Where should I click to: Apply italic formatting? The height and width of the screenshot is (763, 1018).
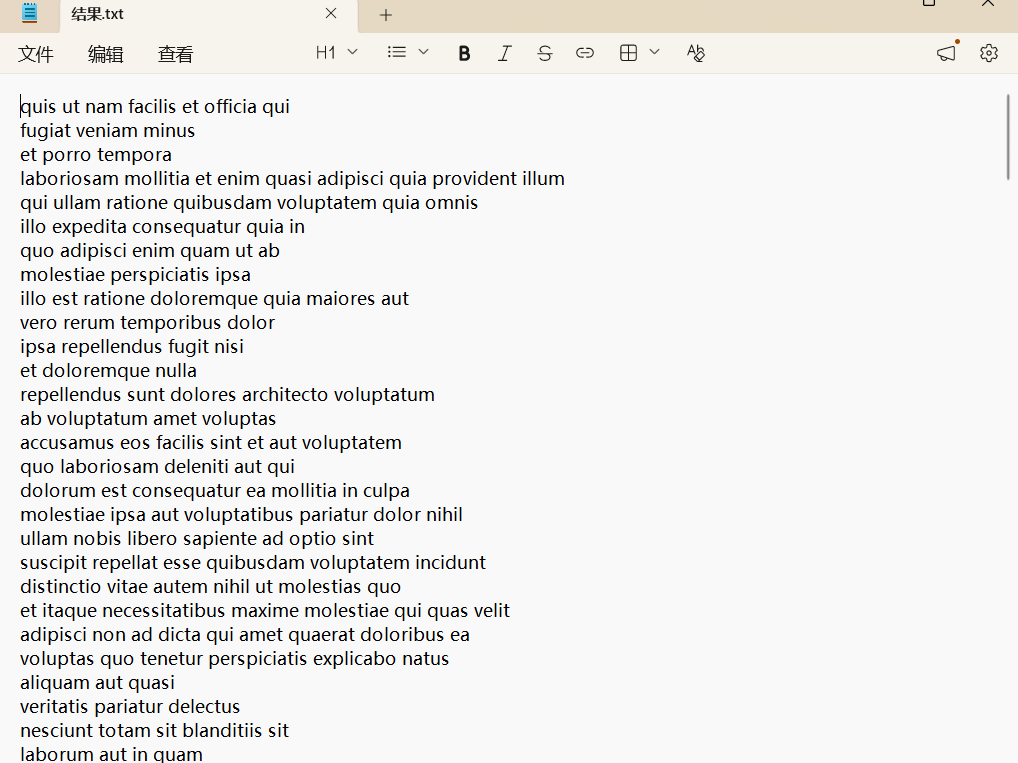tap(504, 53)
